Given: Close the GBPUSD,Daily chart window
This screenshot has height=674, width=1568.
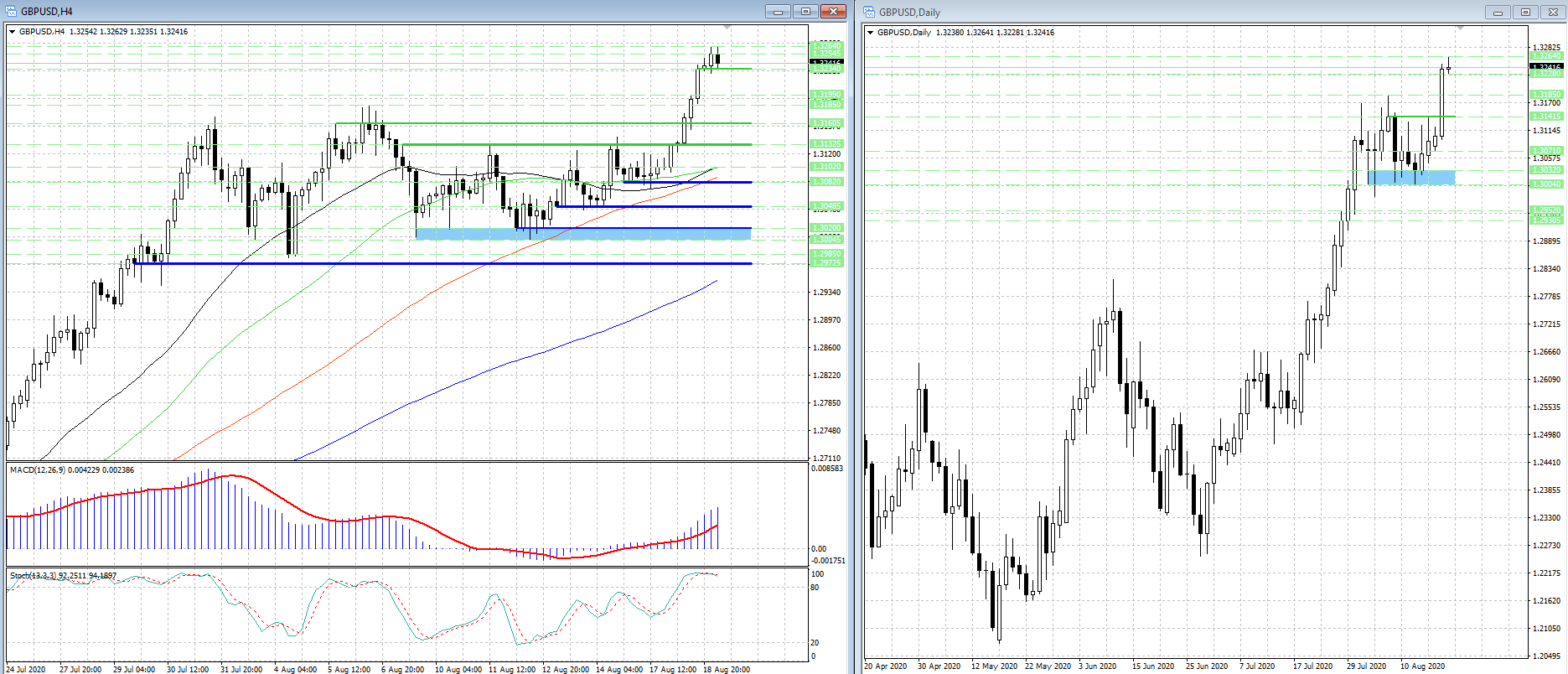Looking at the screenshot, I should (x=1552, y=13).
